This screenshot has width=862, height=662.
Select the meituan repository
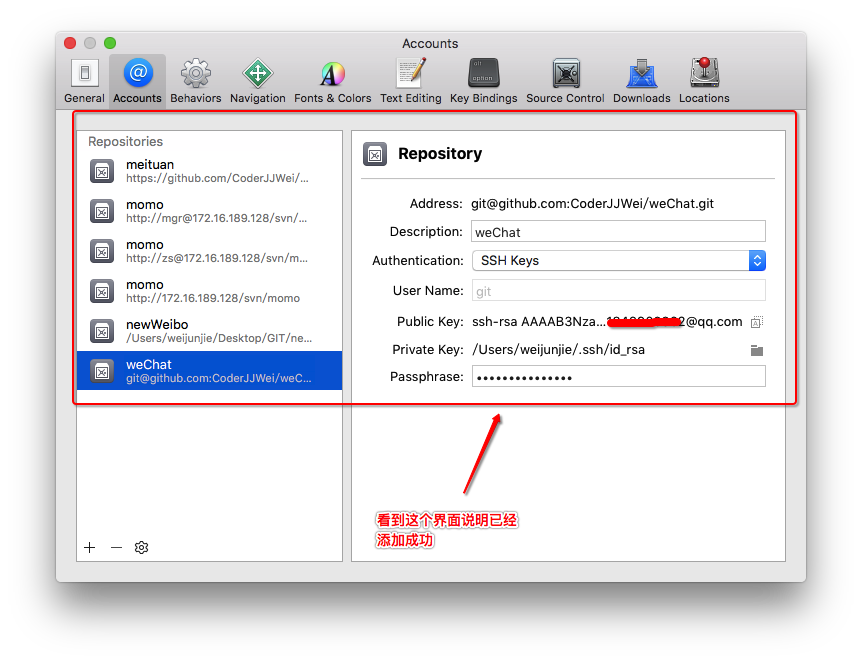click(209, 171)
